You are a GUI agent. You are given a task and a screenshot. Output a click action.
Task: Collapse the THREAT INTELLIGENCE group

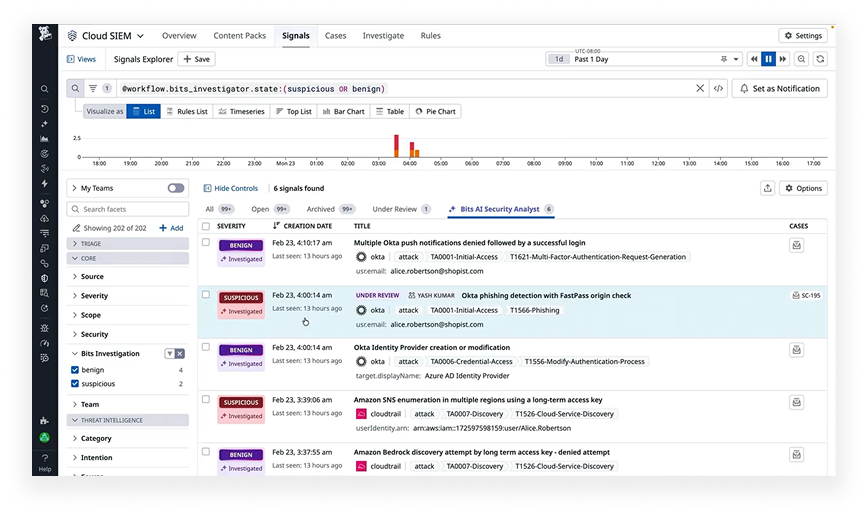click(x=128, y=420)
